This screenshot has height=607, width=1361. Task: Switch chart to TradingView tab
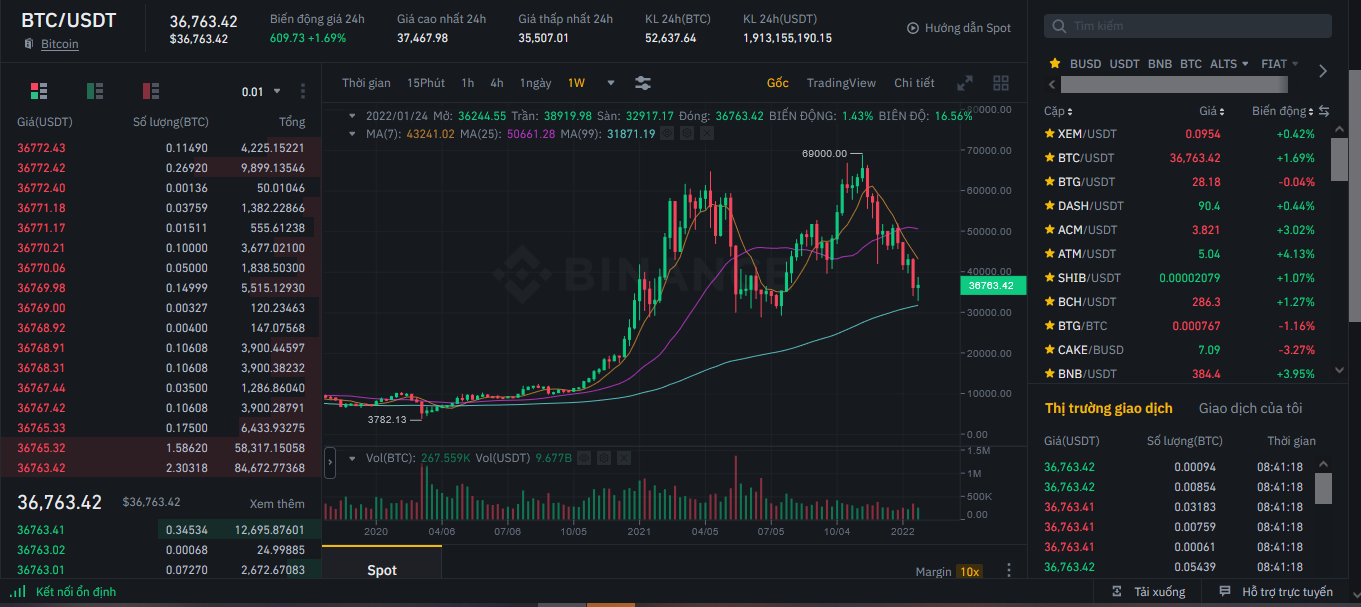pos(841,83)
